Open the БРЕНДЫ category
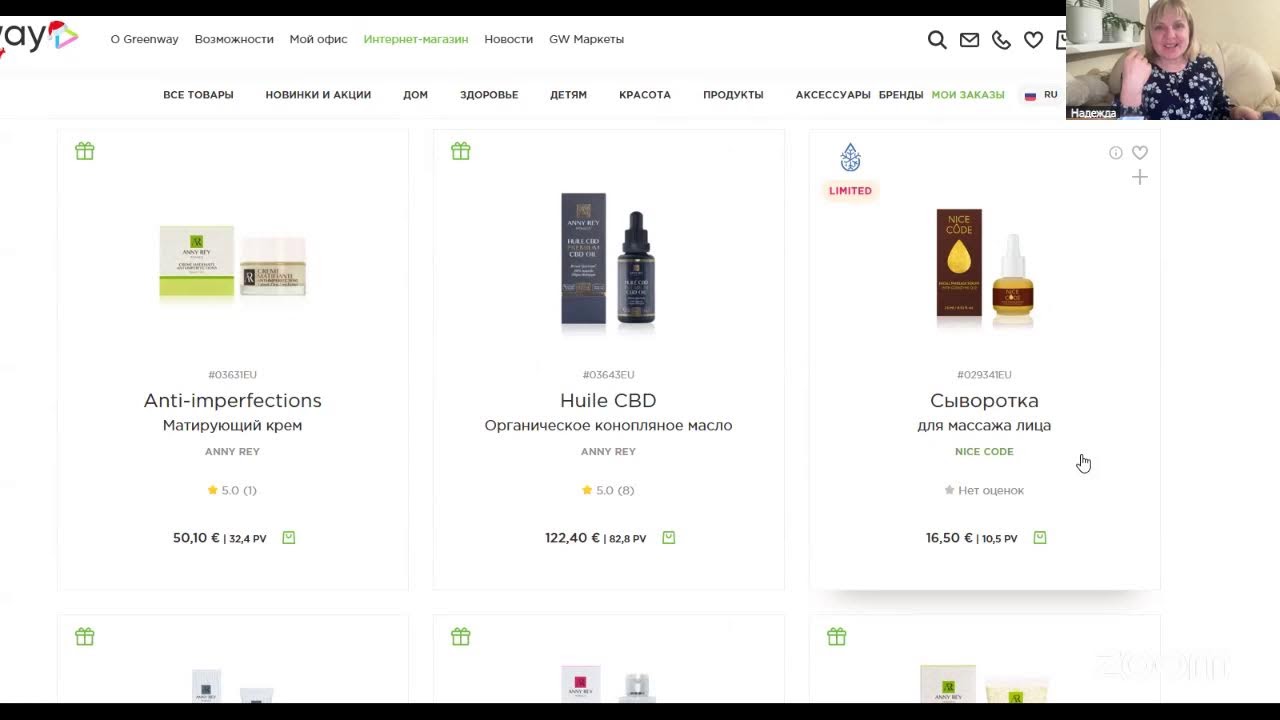 (x=901, y=95)
